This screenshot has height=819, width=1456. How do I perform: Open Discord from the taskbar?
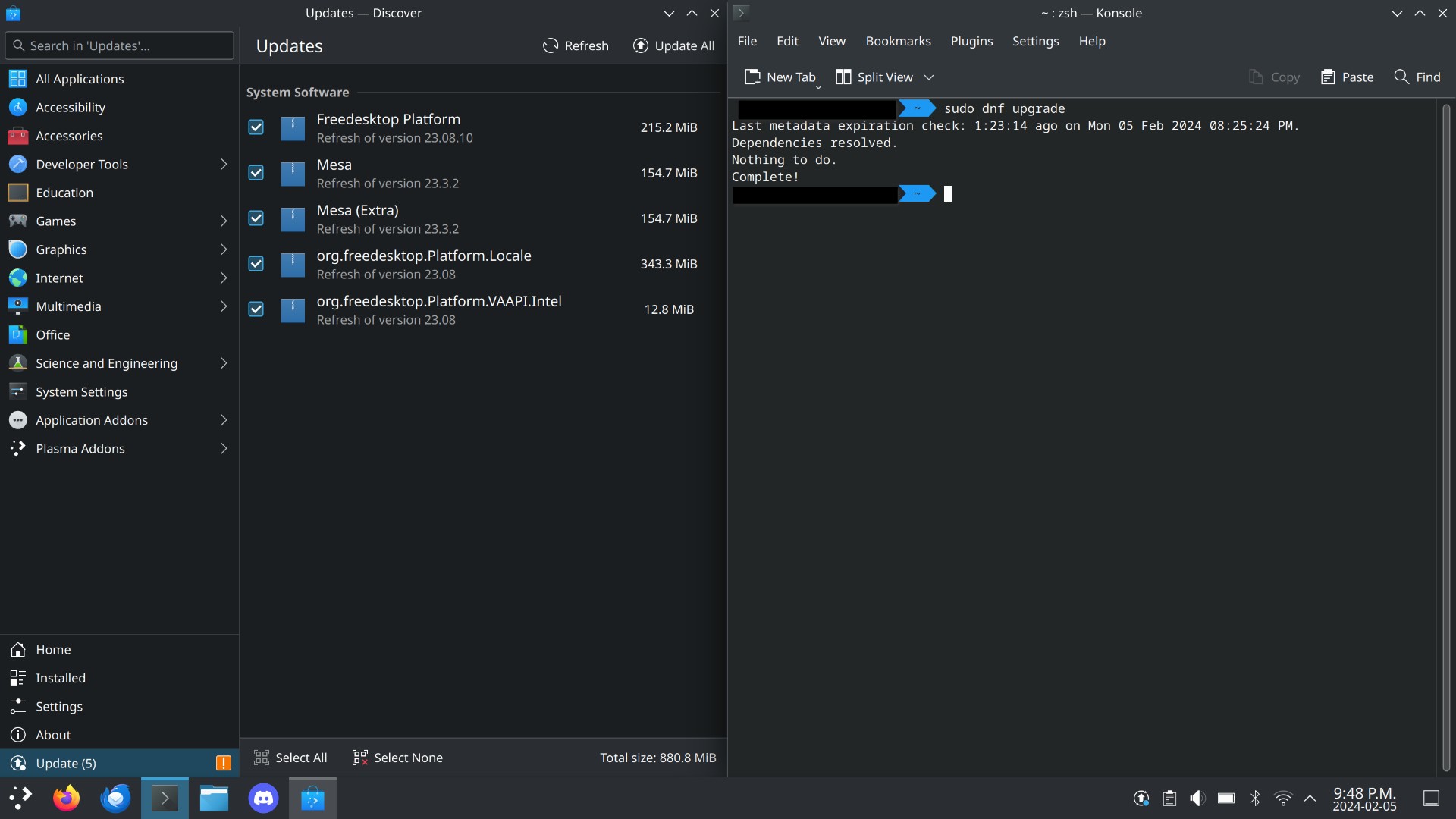(x=263, y=799)
